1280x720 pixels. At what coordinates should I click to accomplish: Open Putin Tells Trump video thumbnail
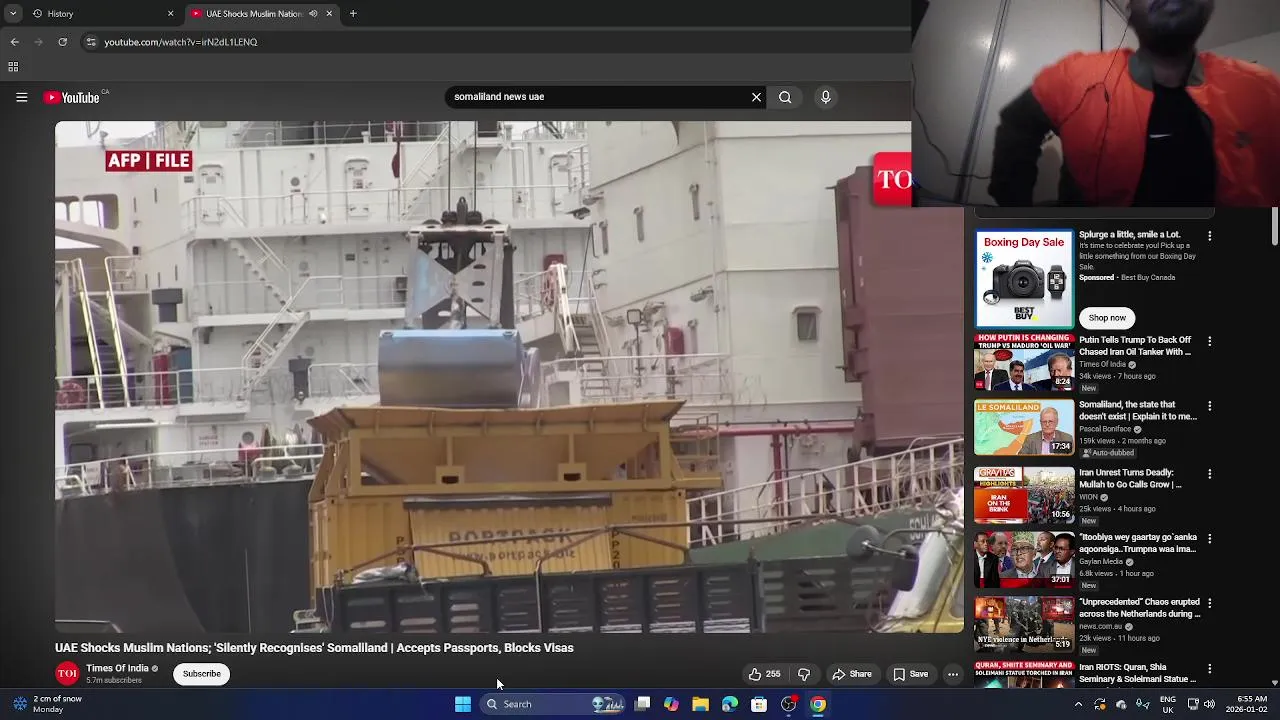(1024, 362)
